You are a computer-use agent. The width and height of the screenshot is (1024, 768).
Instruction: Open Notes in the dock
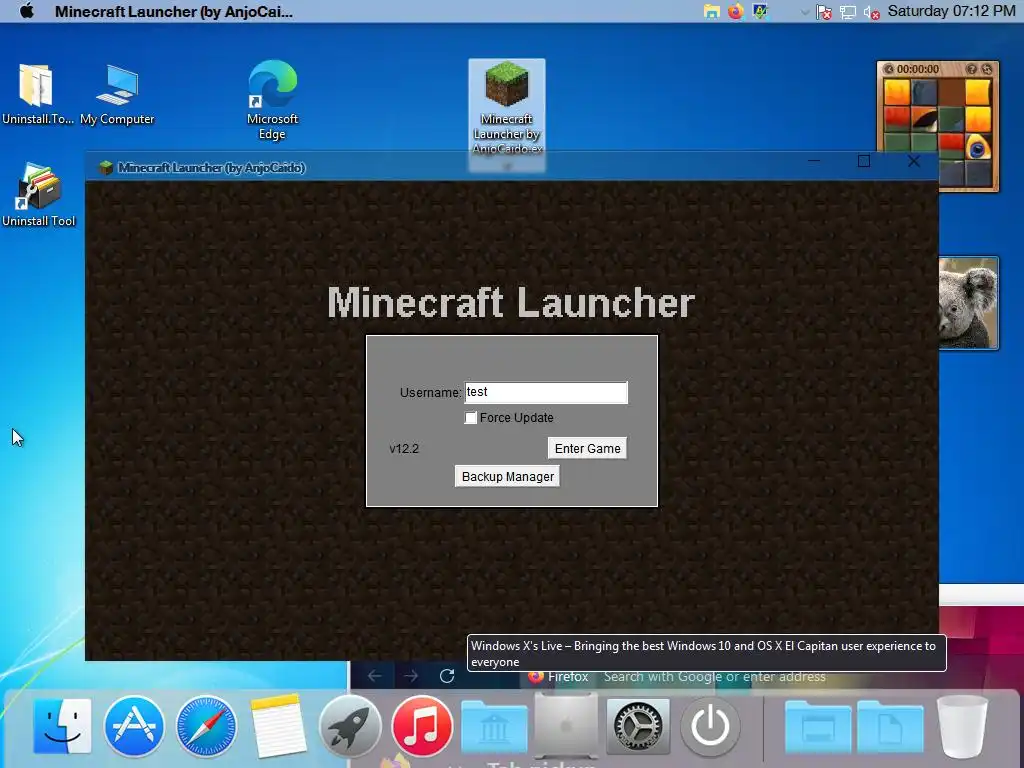(278, 726)
